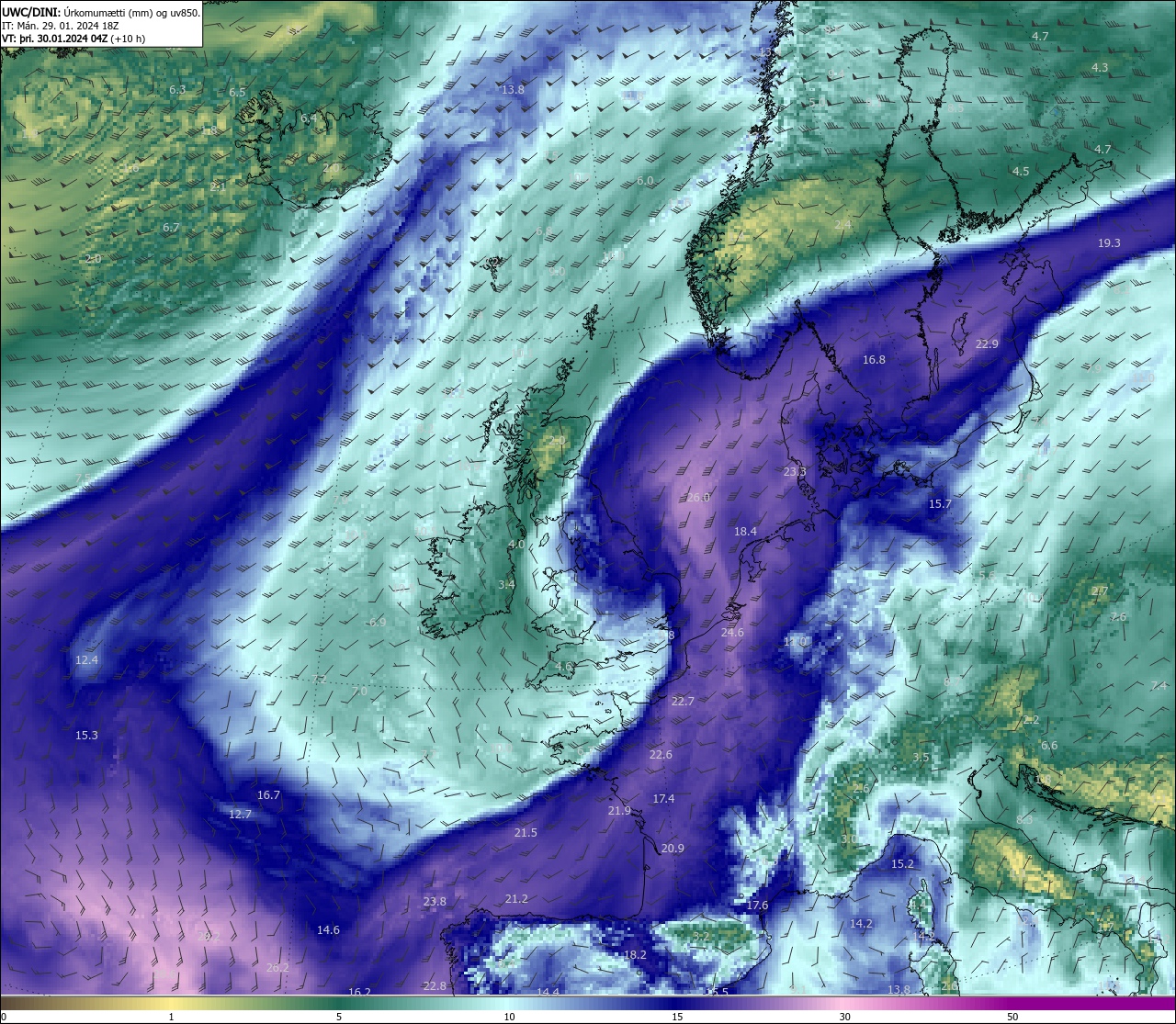This screenshot has width=1176, height=1024.
Task: Select legend tick label 1
Action: pyautogui.click(x=171, y=1017)
